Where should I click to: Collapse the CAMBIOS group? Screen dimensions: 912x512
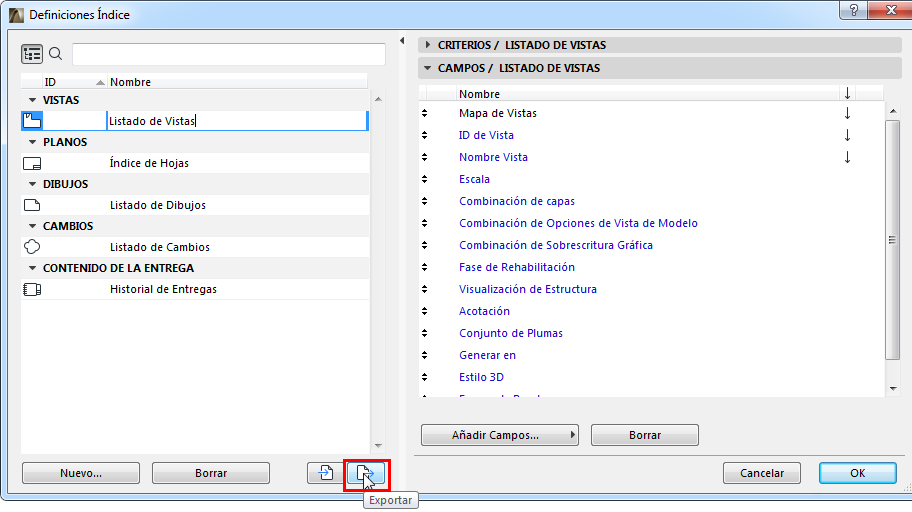coord(33,226)
